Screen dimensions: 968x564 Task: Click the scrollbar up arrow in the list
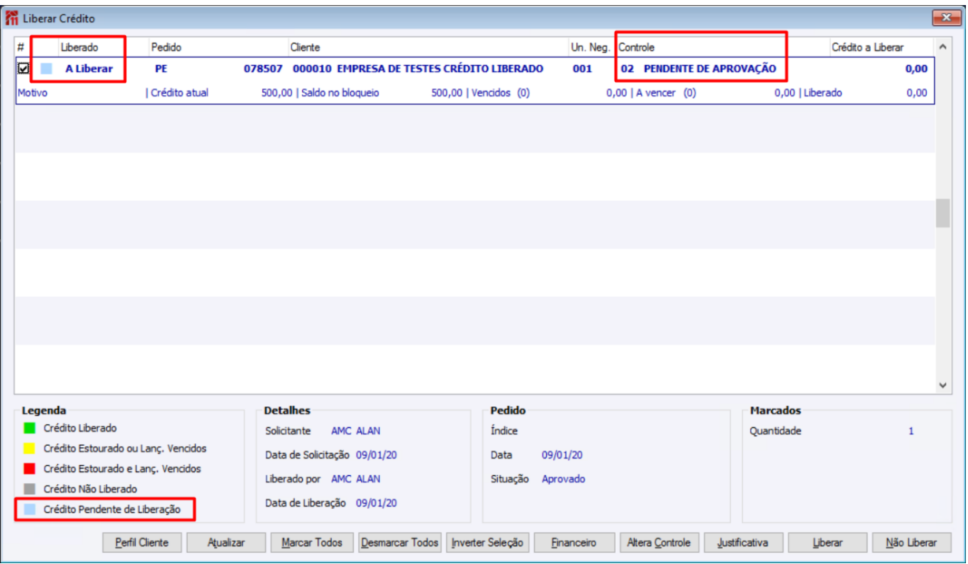point(943,47)
